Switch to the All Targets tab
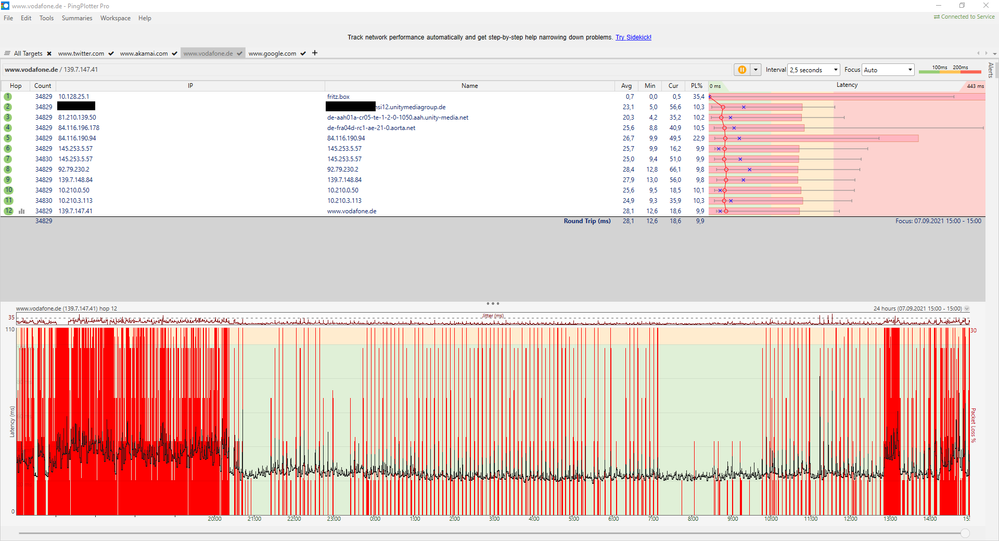This screenshot has height=541, width=999. 28,54
